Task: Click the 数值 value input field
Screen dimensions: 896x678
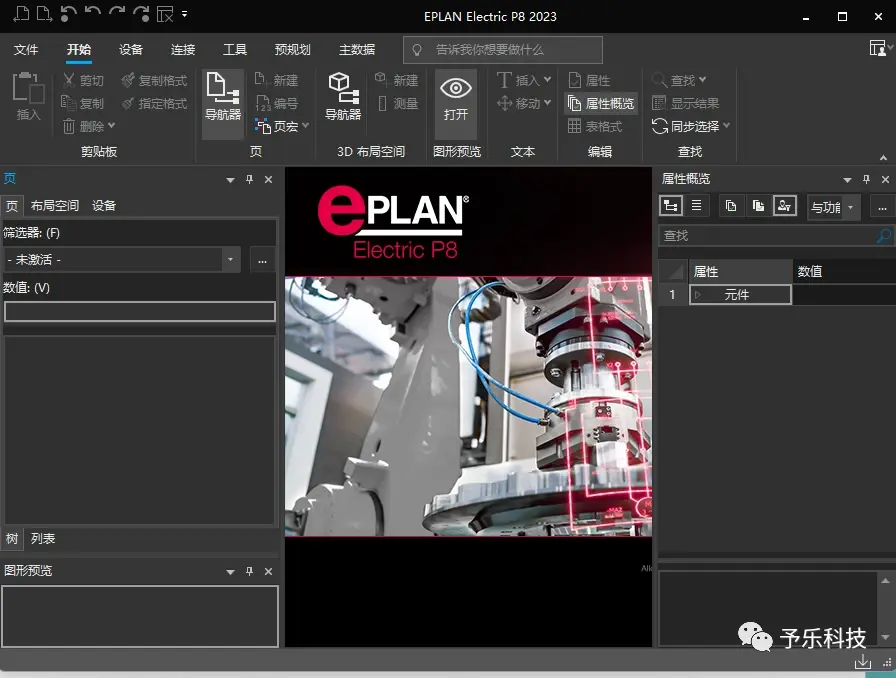Action: (140, 312)
